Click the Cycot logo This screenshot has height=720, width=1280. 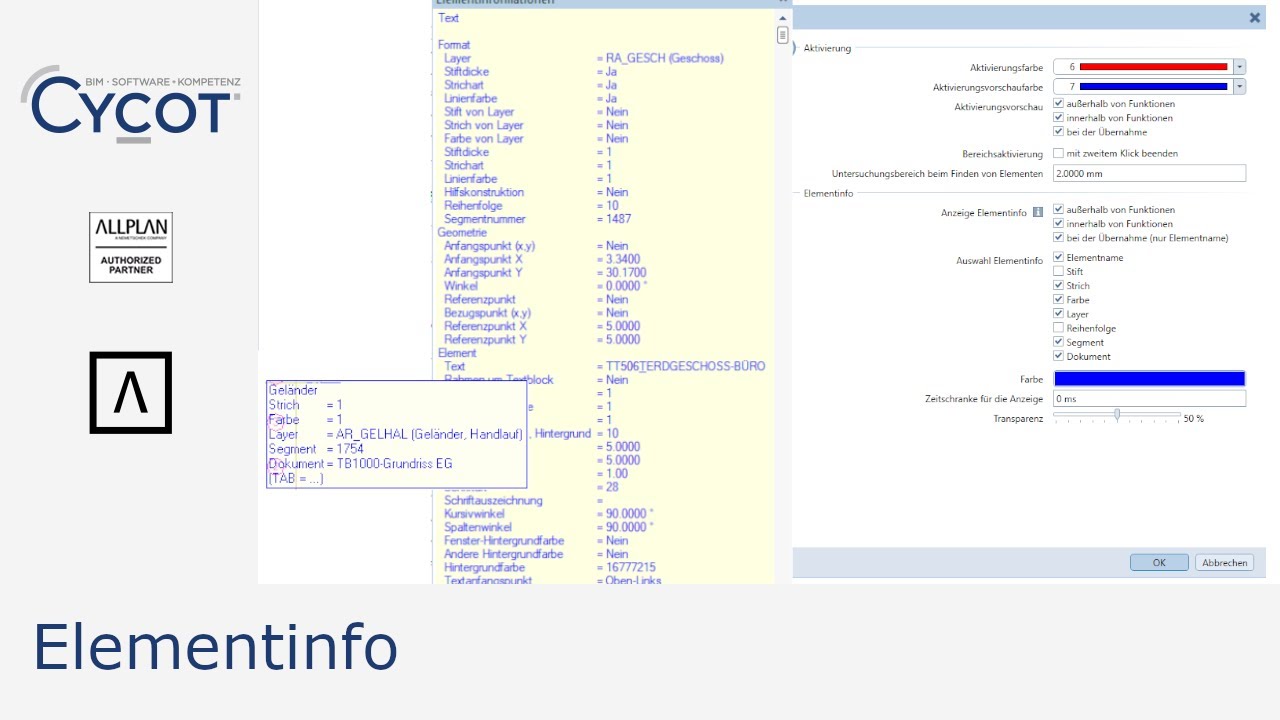(130, 104)
